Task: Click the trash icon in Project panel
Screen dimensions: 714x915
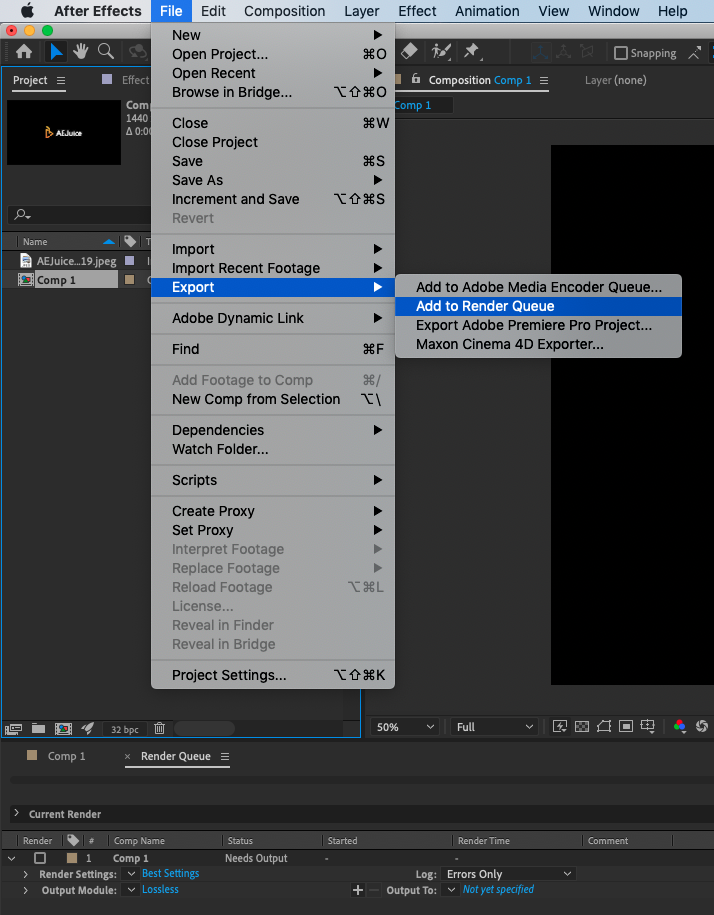Action: pos(159,729)
